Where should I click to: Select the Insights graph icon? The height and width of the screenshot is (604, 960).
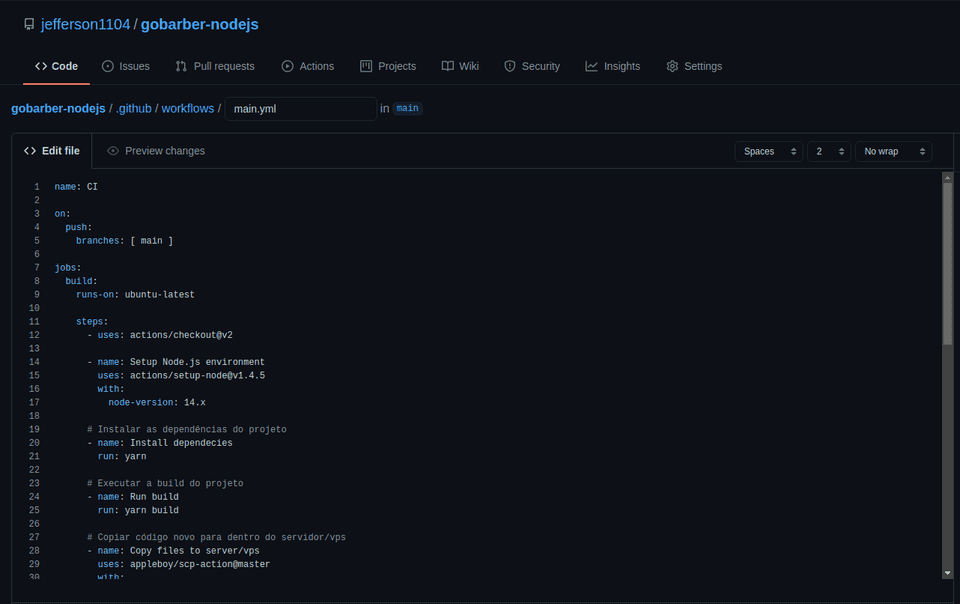592,66
